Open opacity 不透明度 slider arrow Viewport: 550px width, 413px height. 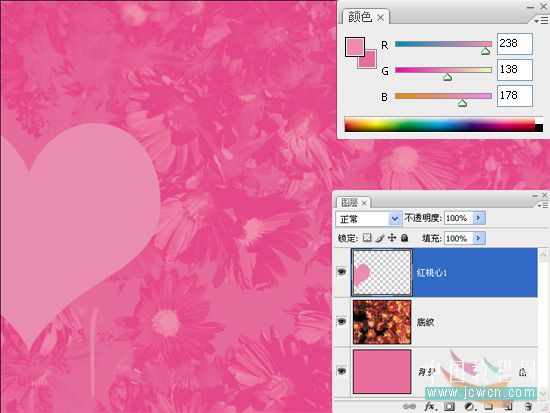(x=478, y=218)
